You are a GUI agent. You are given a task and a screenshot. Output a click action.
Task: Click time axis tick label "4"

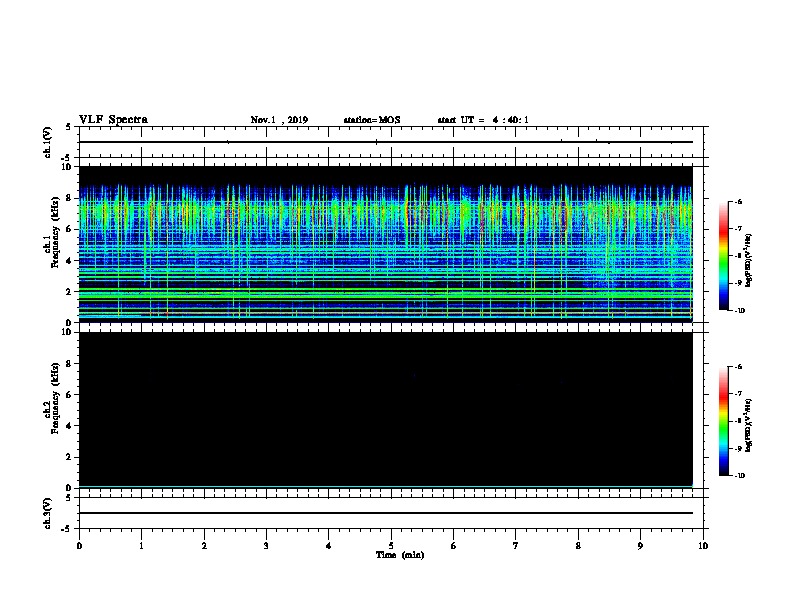(x=329, y=545)
